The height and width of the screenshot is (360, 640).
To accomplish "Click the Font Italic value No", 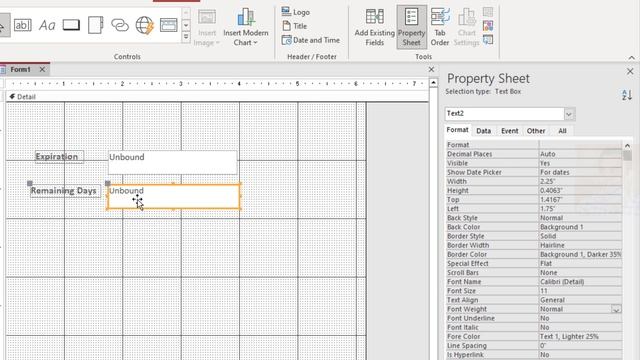I will coord(580,327).
